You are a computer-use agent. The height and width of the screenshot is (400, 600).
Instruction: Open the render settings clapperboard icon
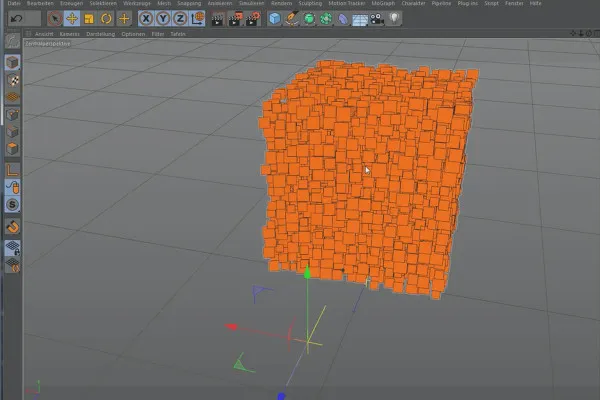(253, 19)
